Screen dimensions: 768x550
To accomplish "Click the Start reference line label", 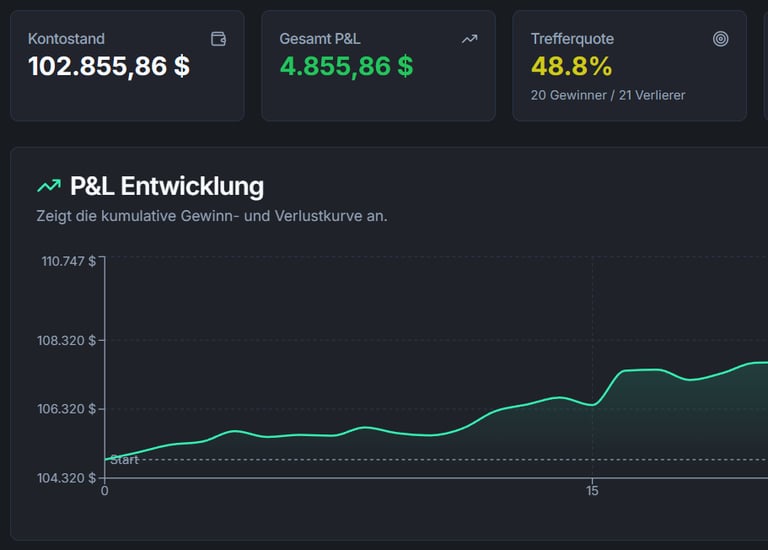I will coord(124,459).
